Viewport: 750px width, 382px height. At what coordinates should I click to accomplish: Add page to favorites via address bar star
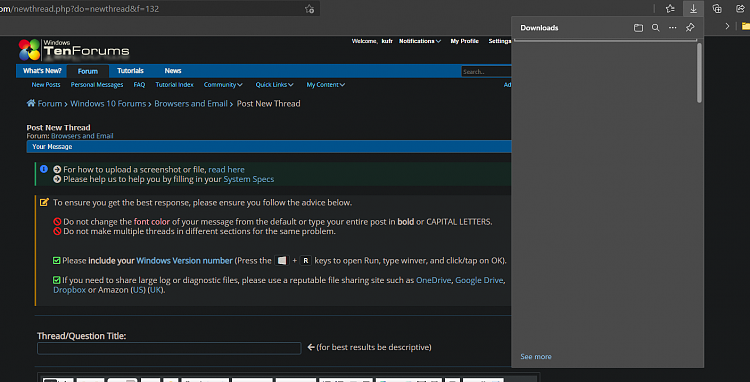[x=309, y=9]
